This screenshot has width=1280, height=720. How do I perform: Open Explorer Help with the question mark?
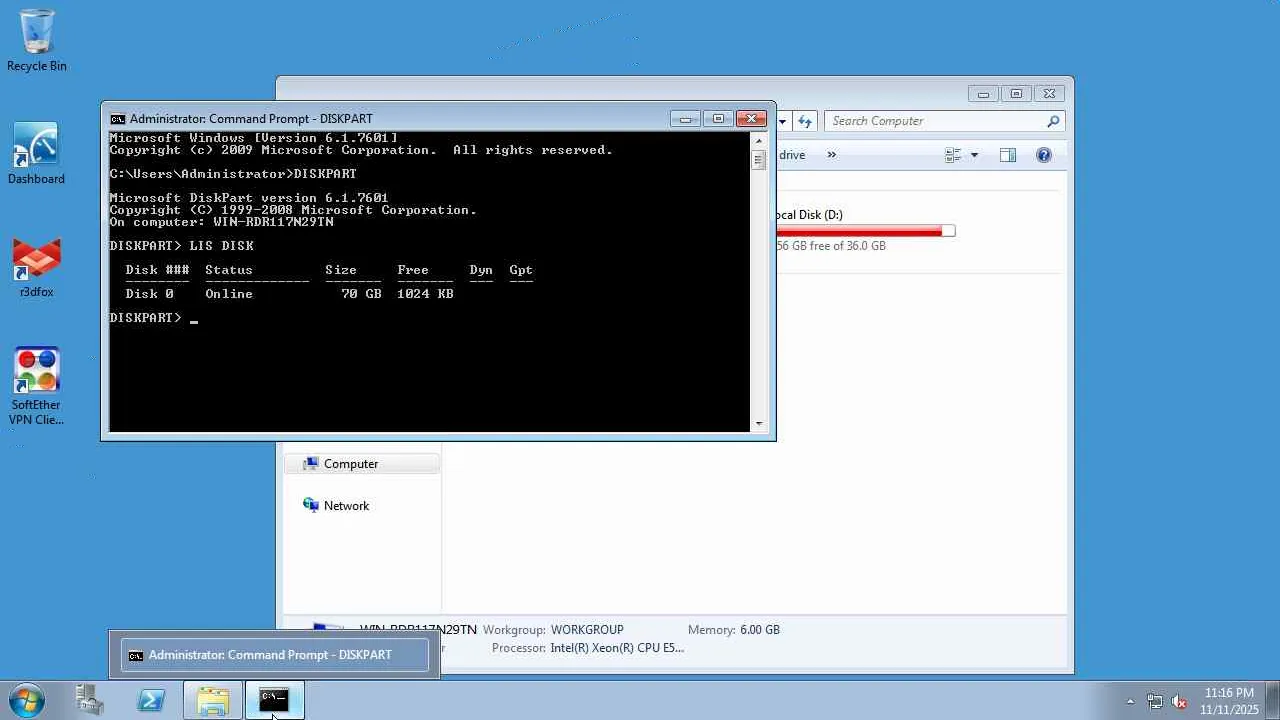pos(1044,155)
